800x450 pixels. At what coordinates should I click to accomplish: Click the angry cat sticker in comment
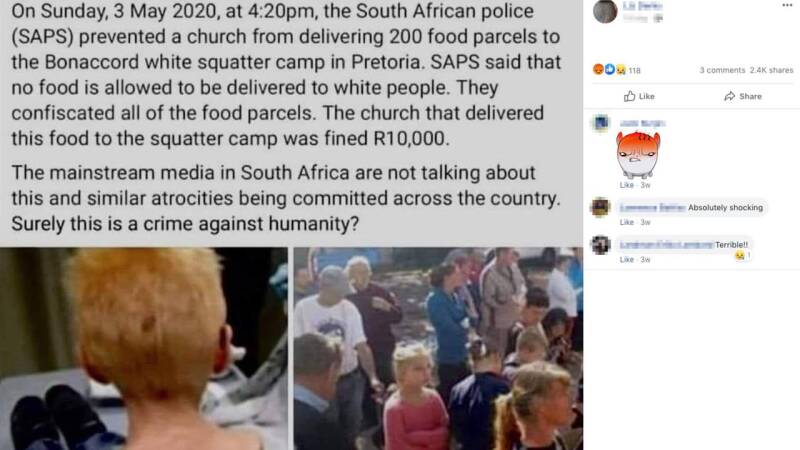click(x=638, y=155)
